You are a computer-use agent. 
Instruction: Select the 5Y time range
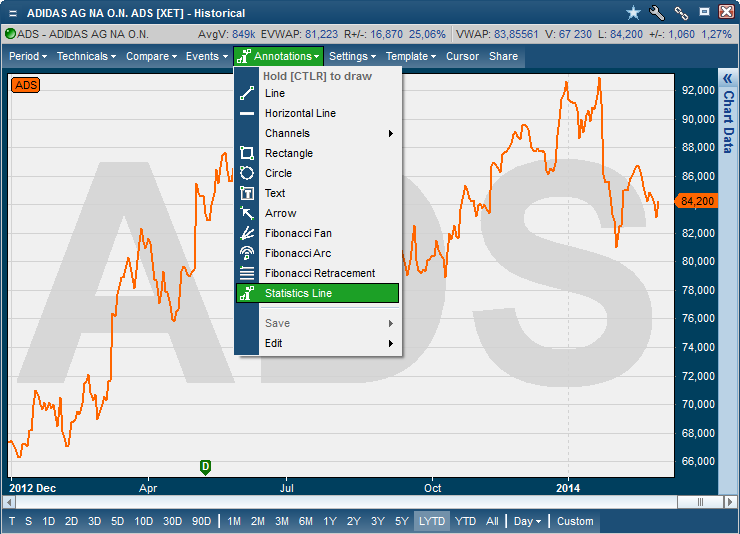point(402,521)
